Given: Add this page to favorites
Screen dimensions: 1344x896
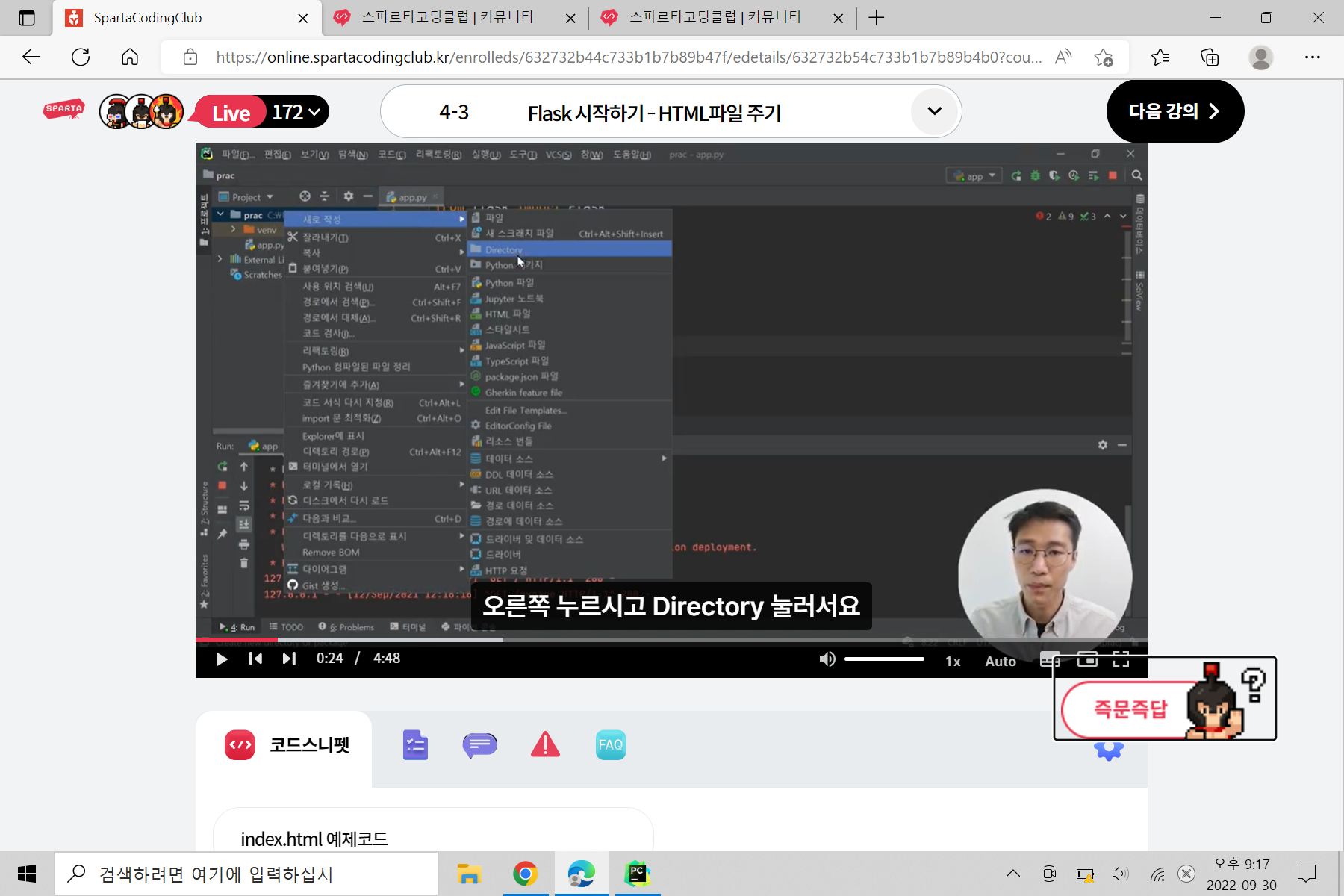Looking at the screenshot, I should click(1103, 57).
